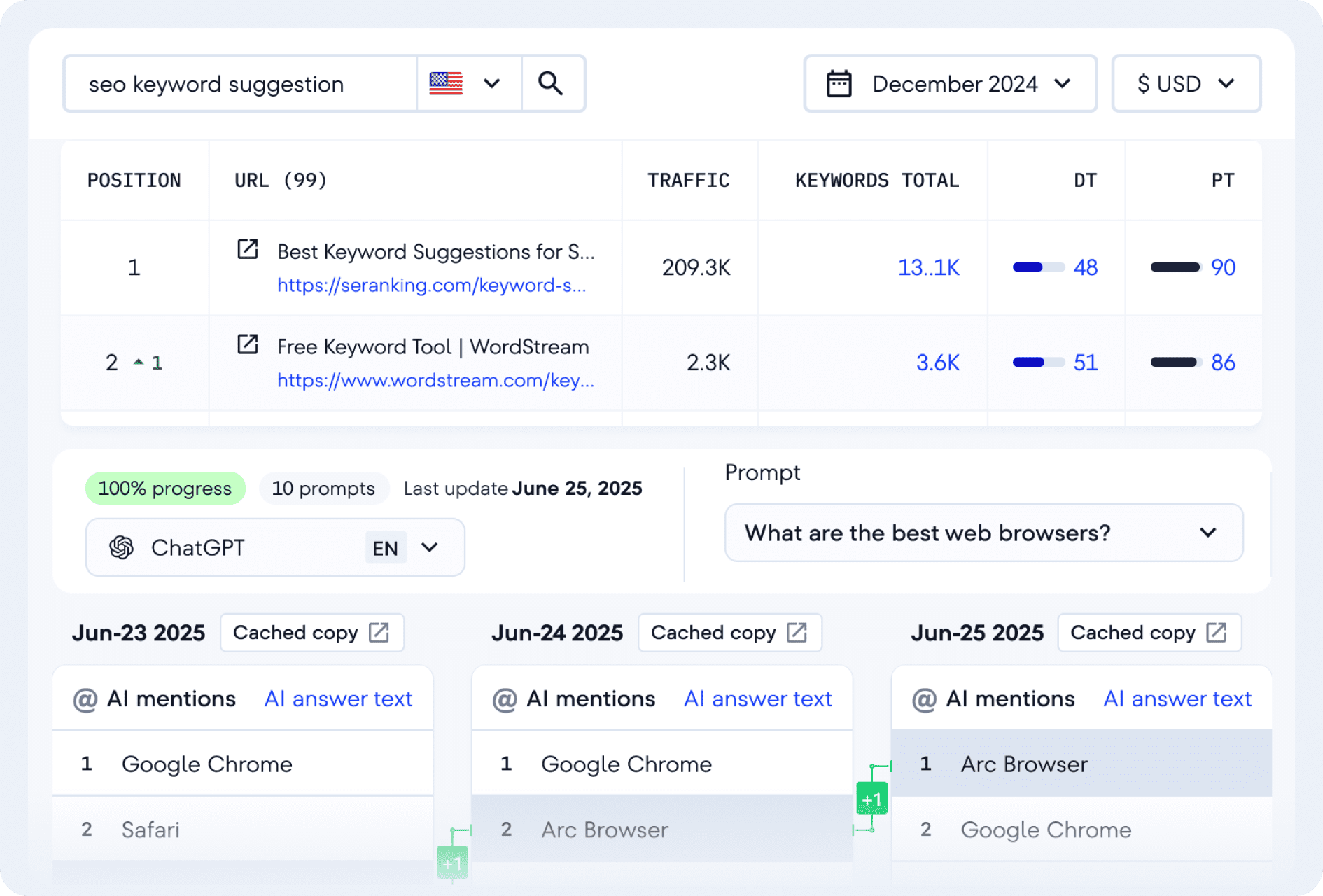Select Safari row in Jun-23 list
Image resolution: width=1323 pixels, height=896 pixels.
point(243,829)
